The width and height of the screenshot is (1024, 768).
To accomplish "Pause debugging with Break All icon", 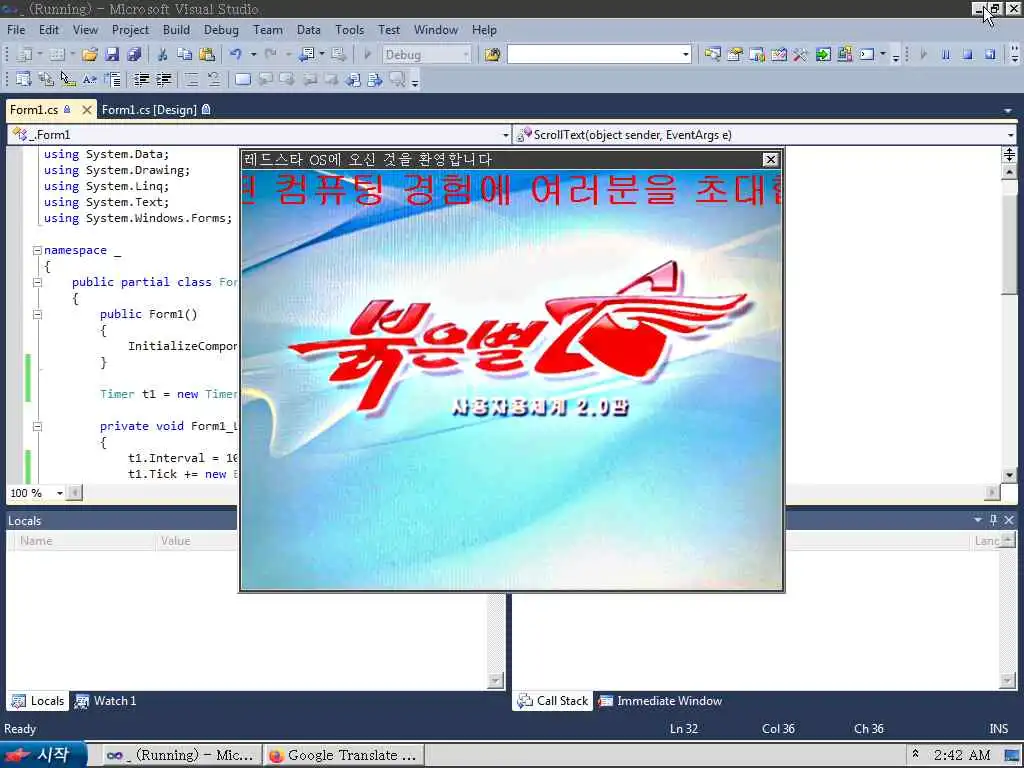I will [946, 55].
